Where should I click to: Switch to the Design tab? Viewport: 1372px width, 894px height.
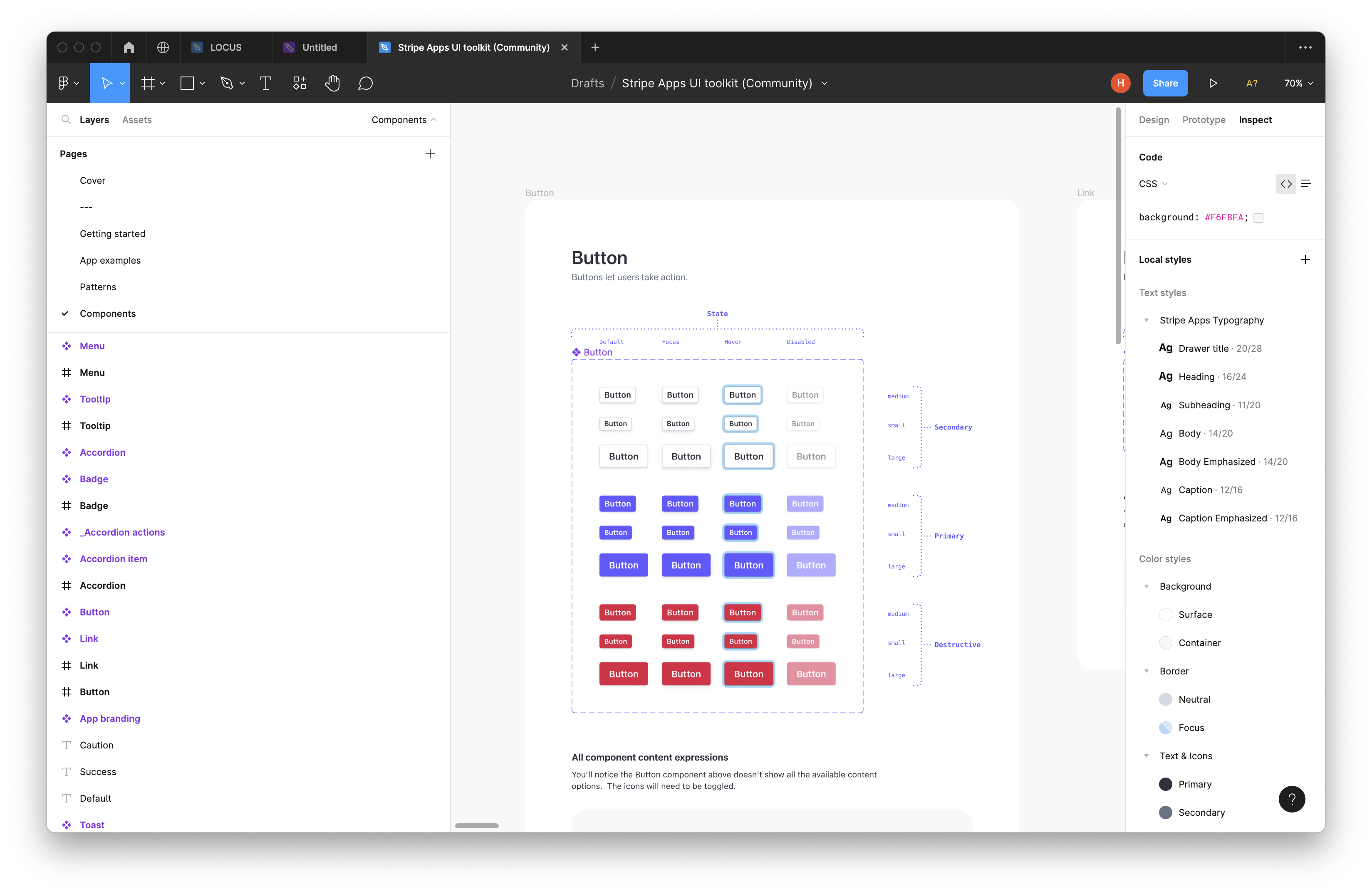coord(1154,120)
